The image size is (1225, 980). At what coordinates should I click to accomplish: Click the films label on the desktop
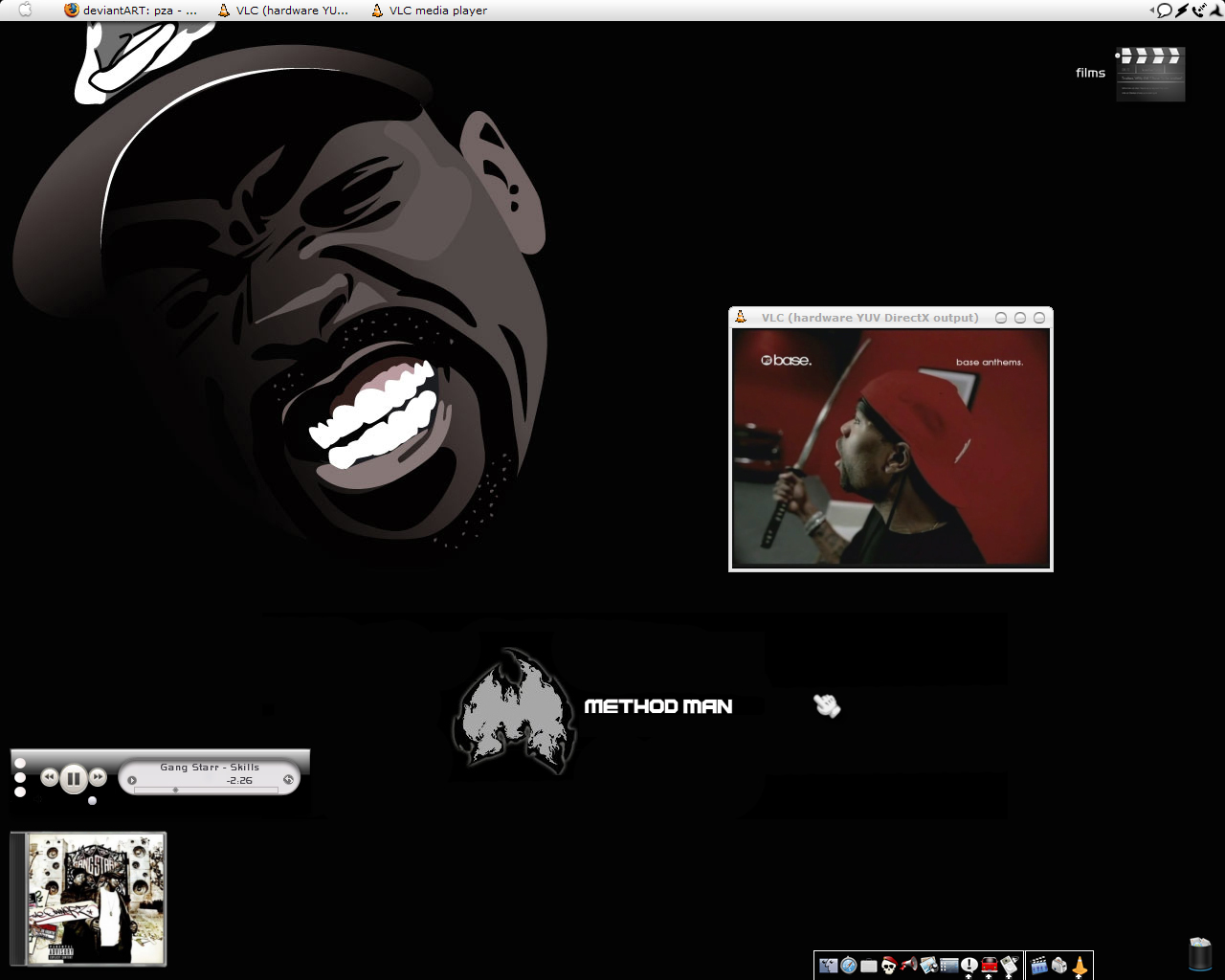click(1090, 73)
